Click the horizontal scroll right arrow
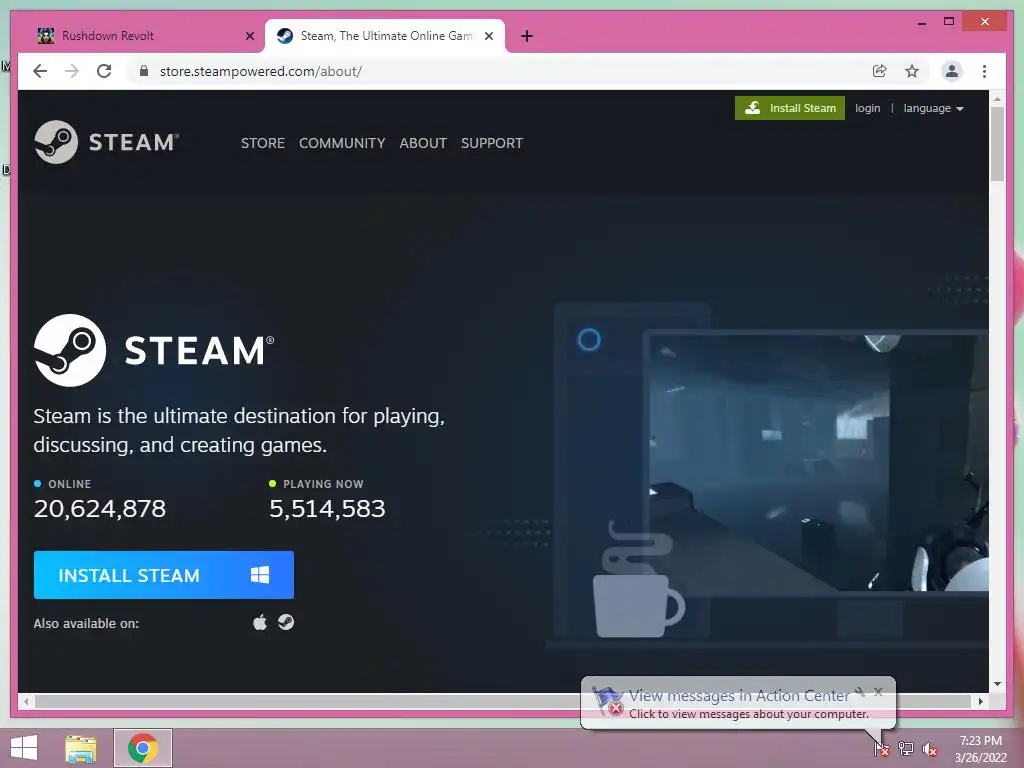Viewport: 1024px width, 768px height. pyautogui.click(x=980, y=701)
